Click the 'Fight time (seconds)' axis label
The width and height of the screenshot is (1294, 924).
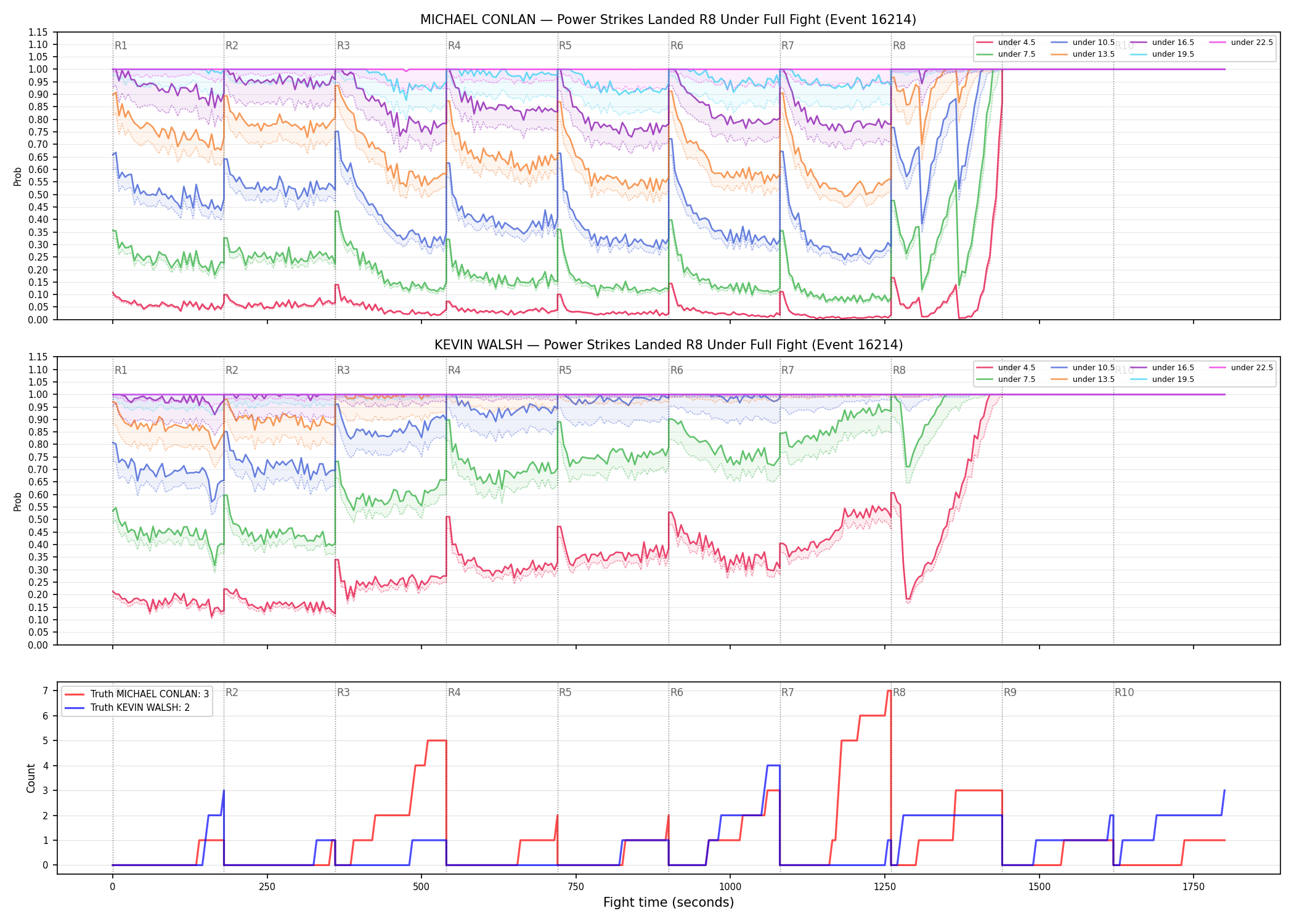[669, 902]
